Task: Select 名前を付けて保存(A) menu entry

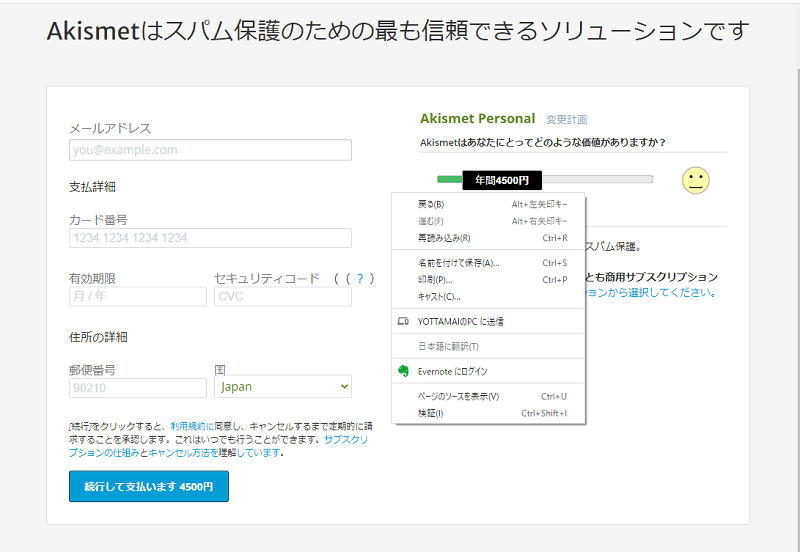Action: (458, 263)
